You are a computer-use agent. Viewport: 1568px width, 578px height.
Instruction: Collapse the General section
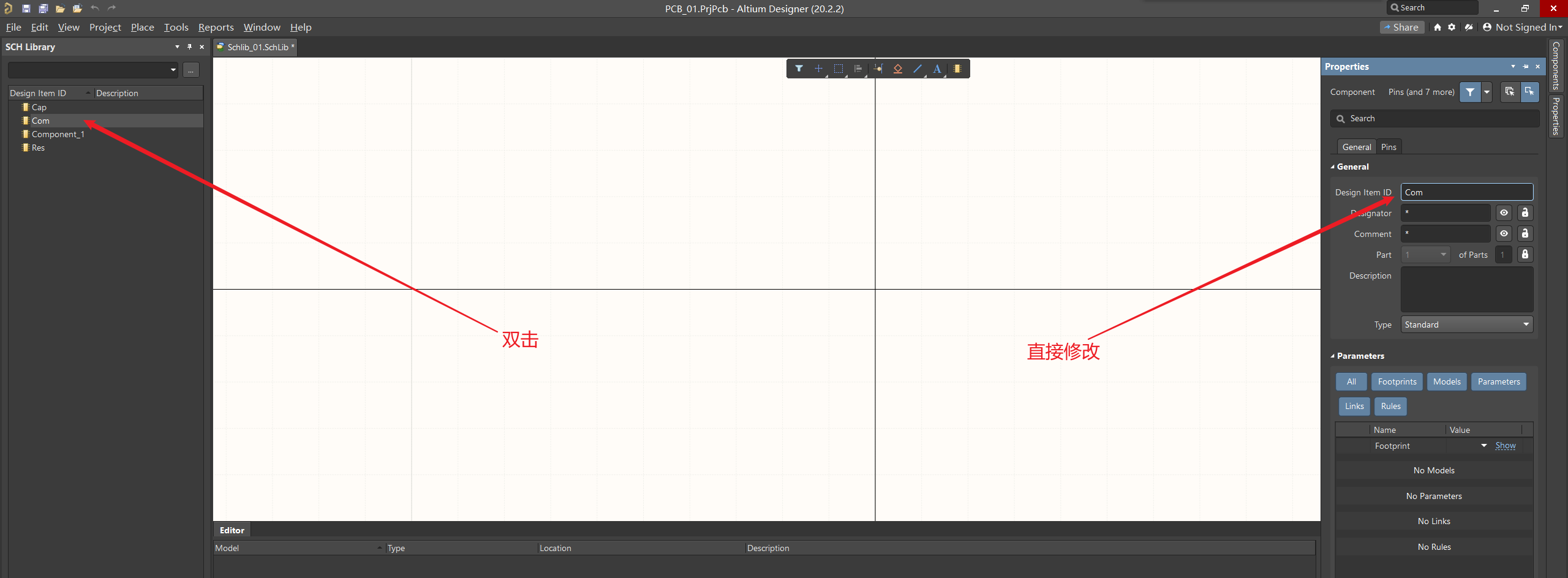click(x=1333, y=167)
